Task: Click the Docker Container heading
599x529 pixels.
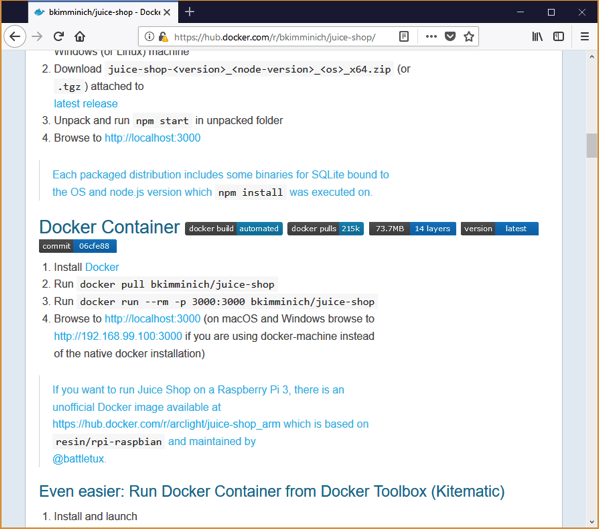Action: (109, 227)
